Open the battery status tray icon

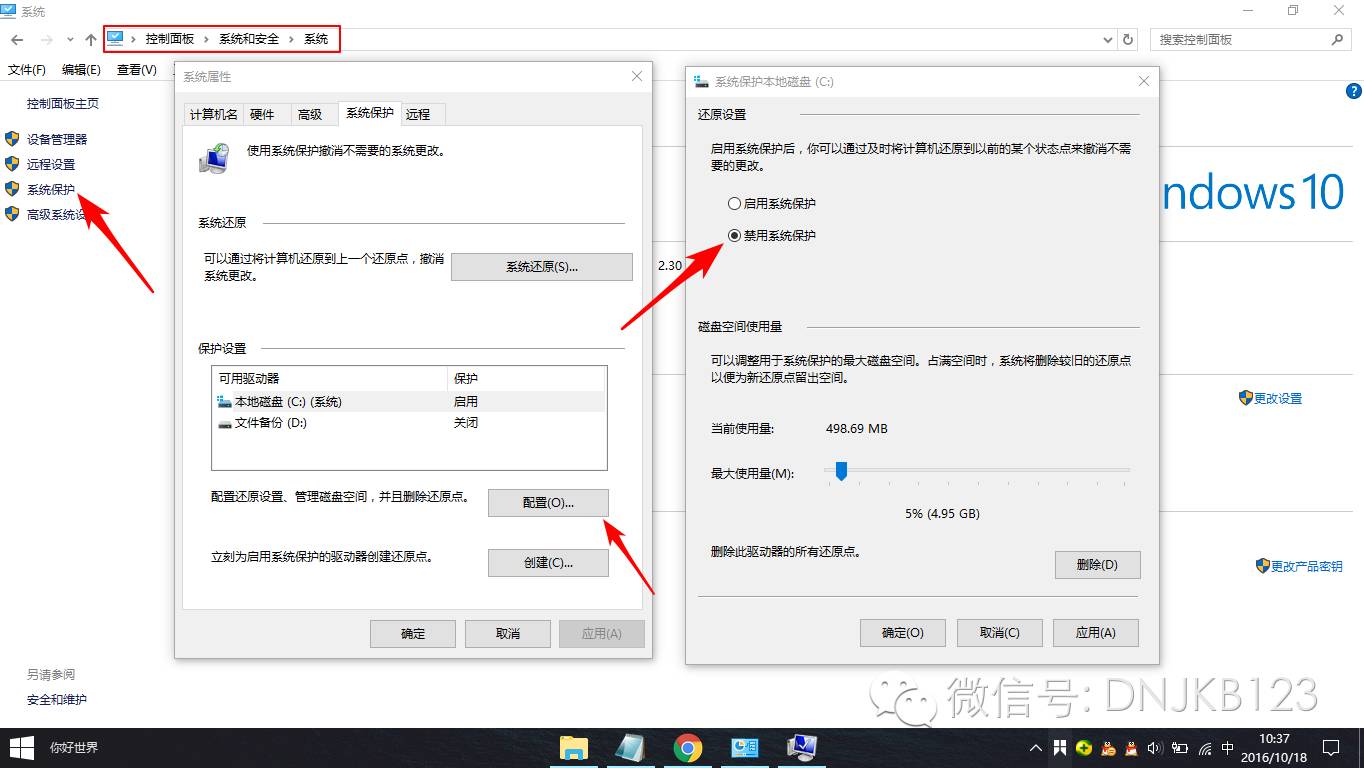[1180, 748]
